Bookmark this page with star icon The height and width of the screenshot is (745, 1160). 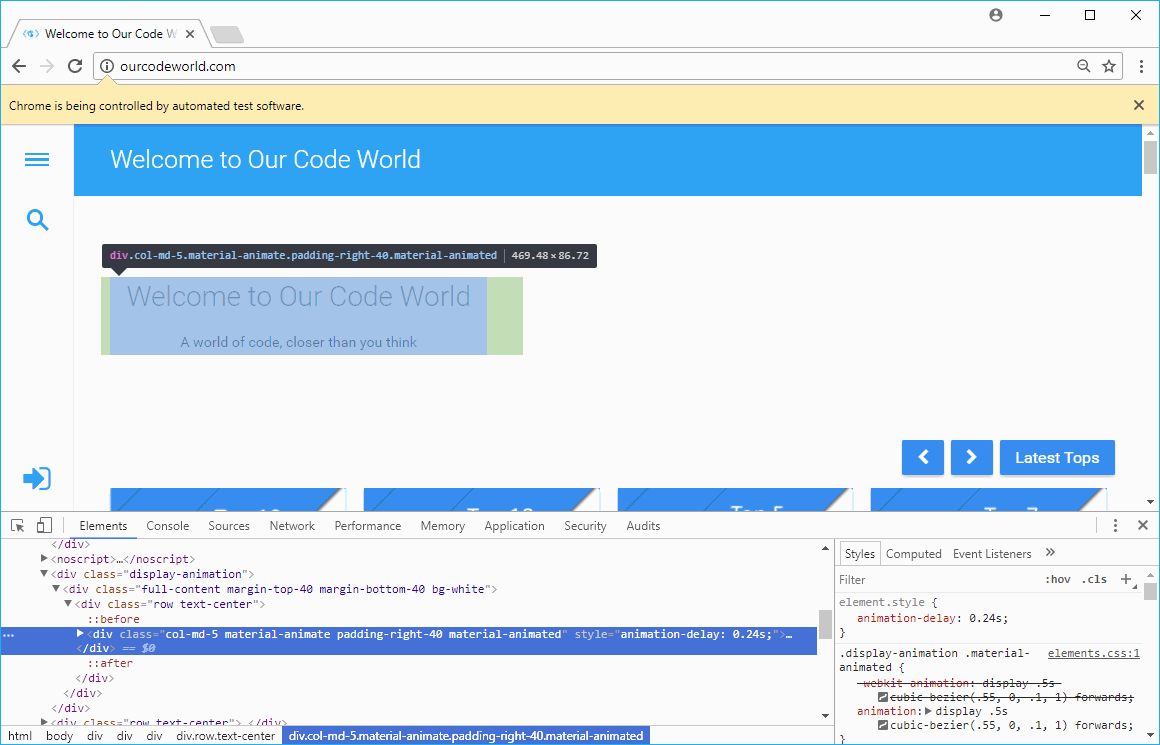pyautogui.click(x=1109, y=66)
